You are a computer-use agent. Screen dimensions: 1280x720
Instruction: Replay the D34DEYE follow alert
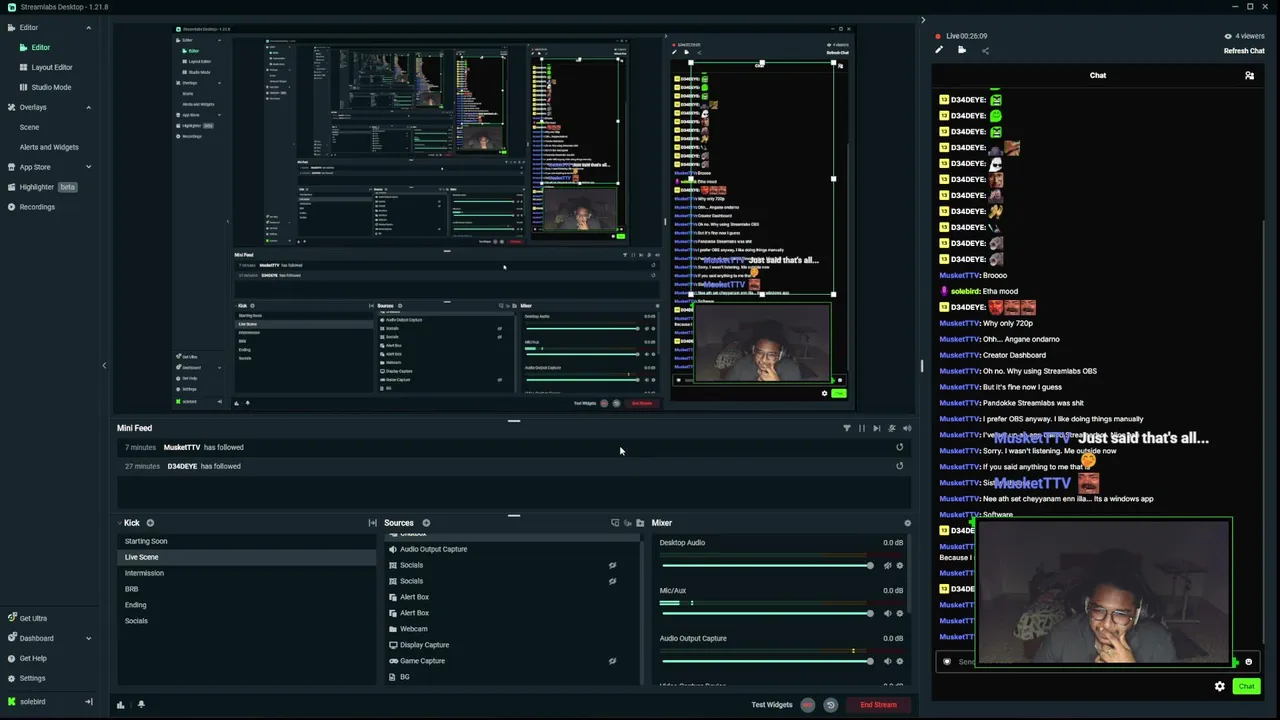click(x=899, y=466)
